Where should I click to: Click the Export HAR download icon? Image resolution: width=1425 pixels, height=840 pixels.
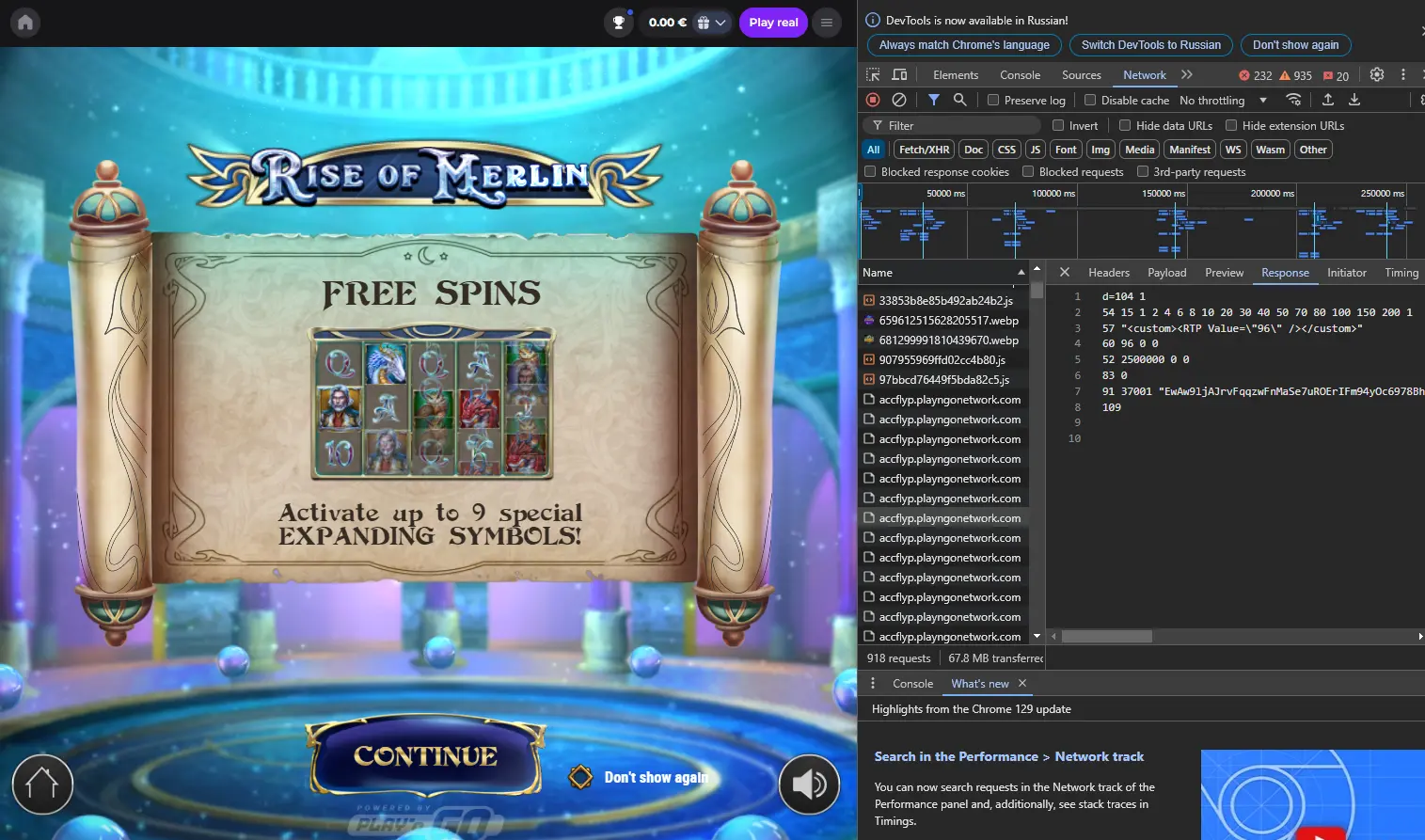pos(1354,100)
